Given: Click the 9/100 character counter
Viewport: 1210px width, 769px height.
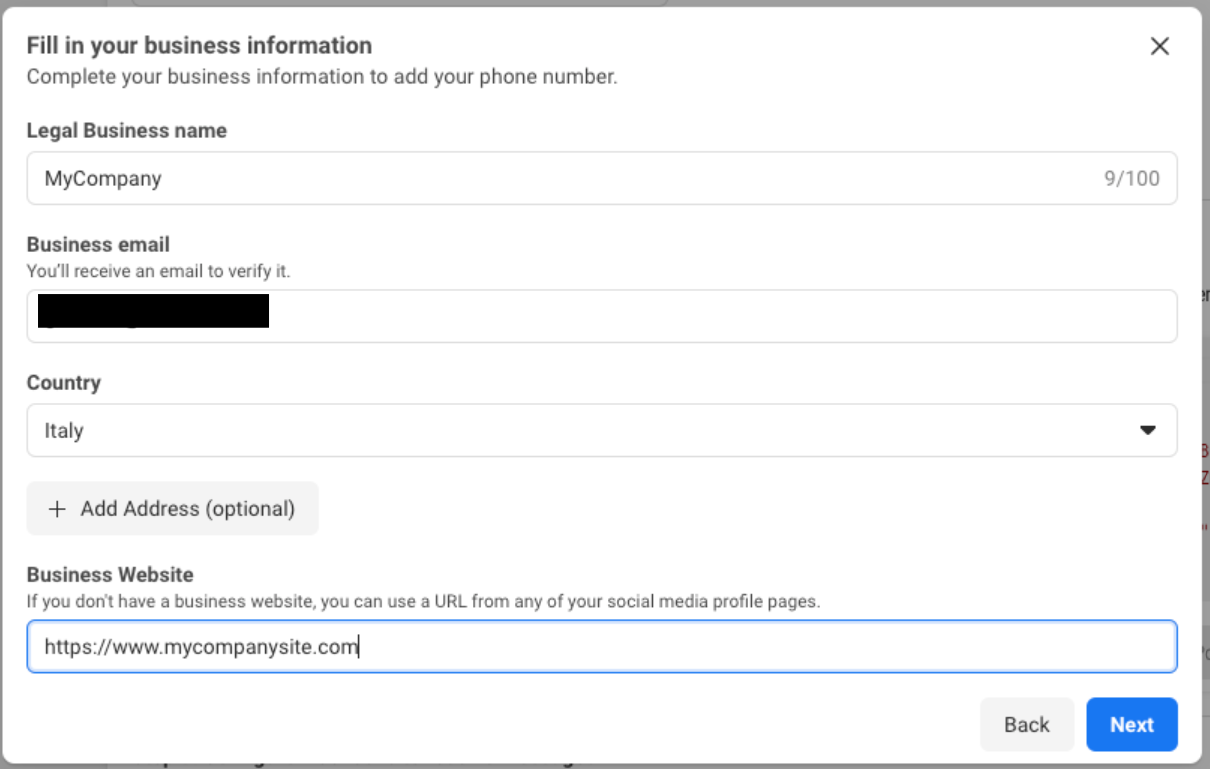Looking at the screenshot, I should coord(1131,179).
